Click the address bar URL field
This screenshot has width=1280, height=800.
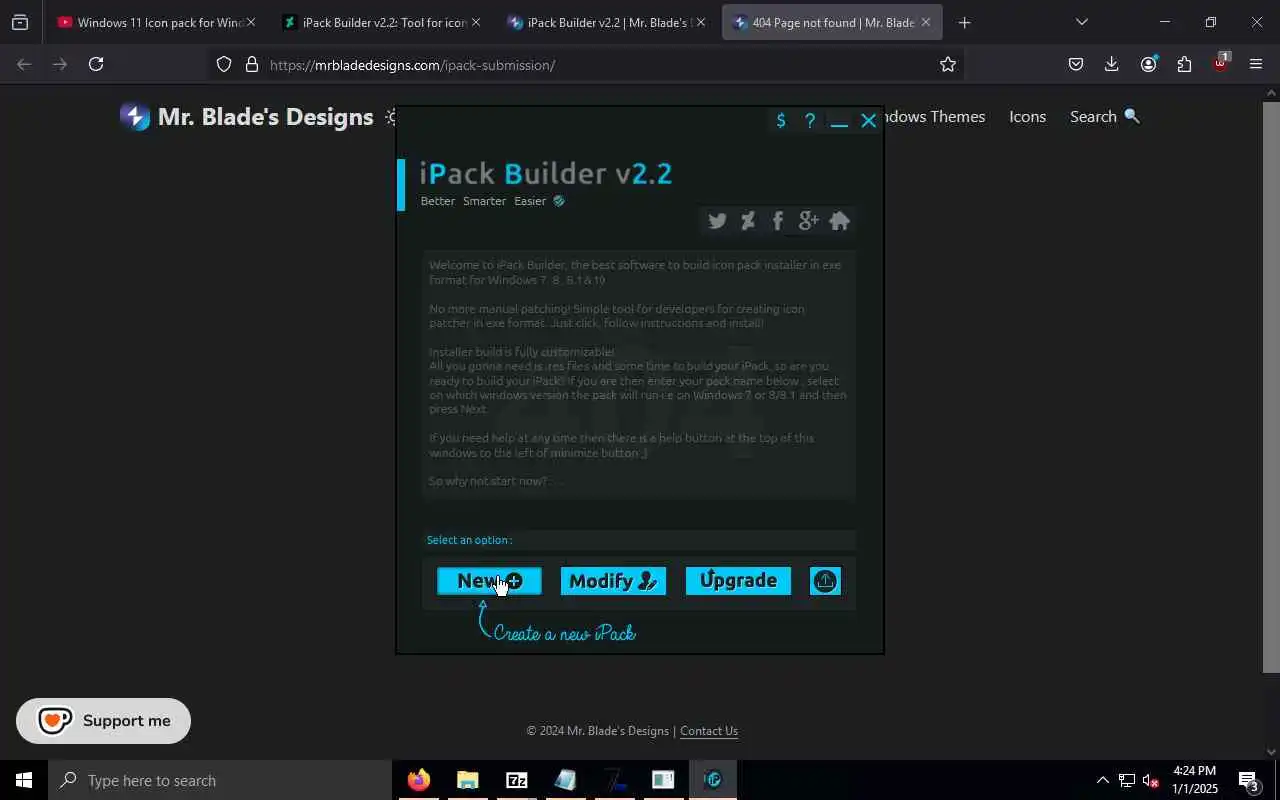[x=590, y=65]
